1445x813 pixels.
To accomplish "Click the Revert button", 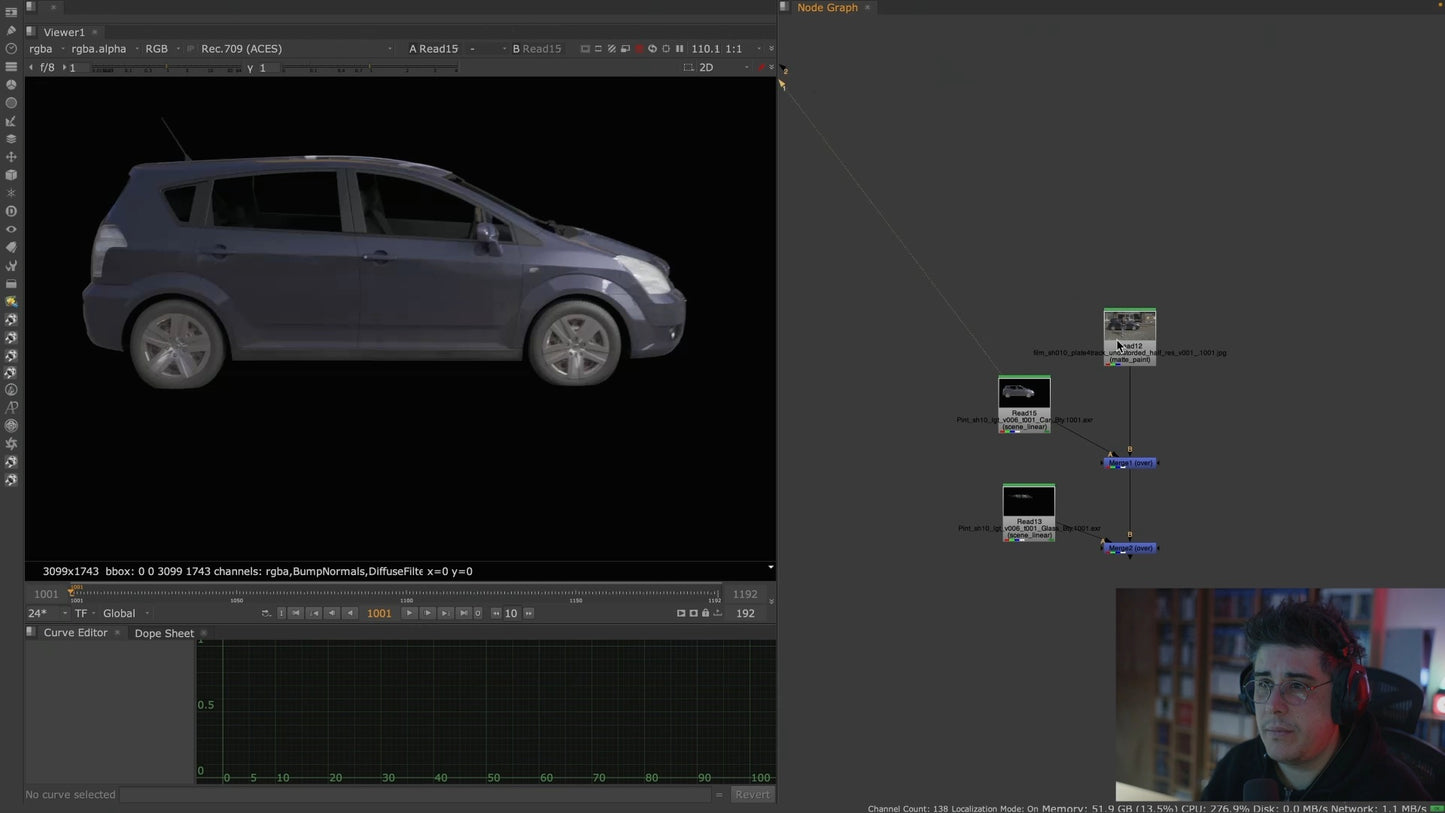I will pos(752,795).
